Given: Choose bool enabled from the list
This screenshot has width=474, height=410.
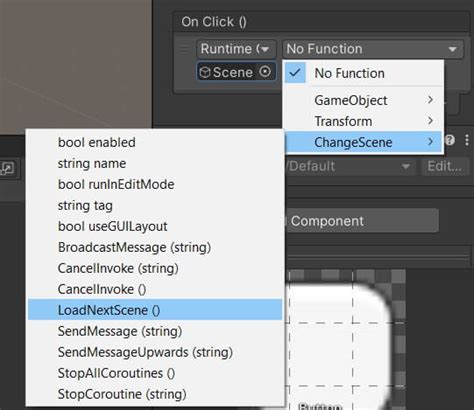Looking at the screenshot, I should pos(155,142).
